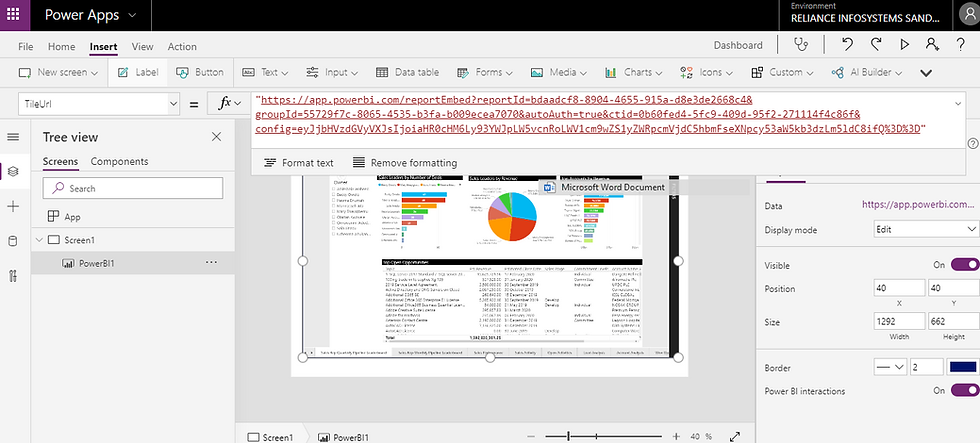The width and height of the screenshot is (980, 443).
Task: Open the Share user icon
Action: point(932,45)
